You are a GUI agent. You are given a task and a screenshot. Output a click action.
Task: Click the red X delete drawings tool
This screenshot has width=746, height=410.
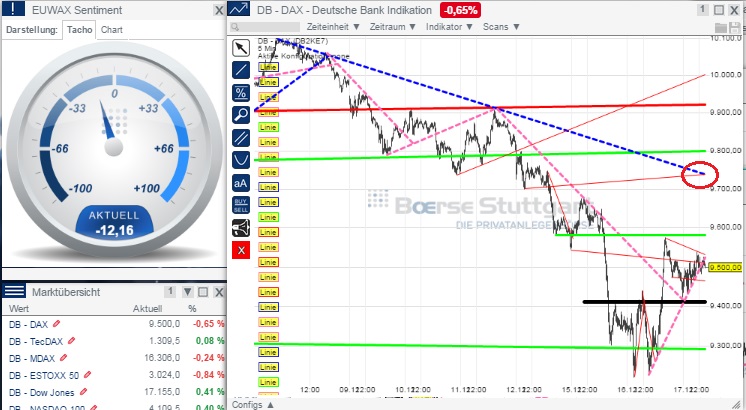click(241, 250)
